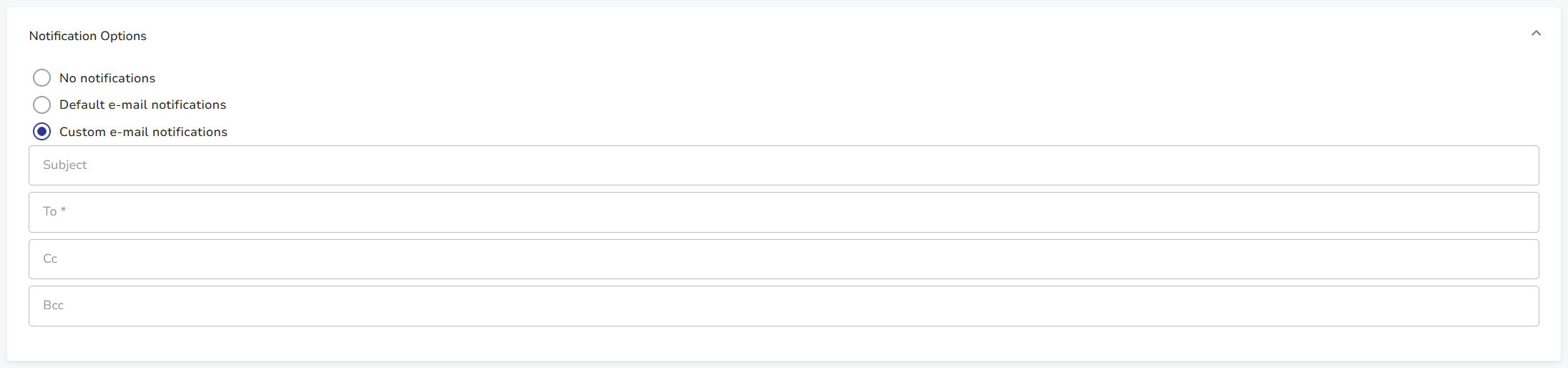Focus the Subject input field
1568x368 pixels.
[784, 165]
